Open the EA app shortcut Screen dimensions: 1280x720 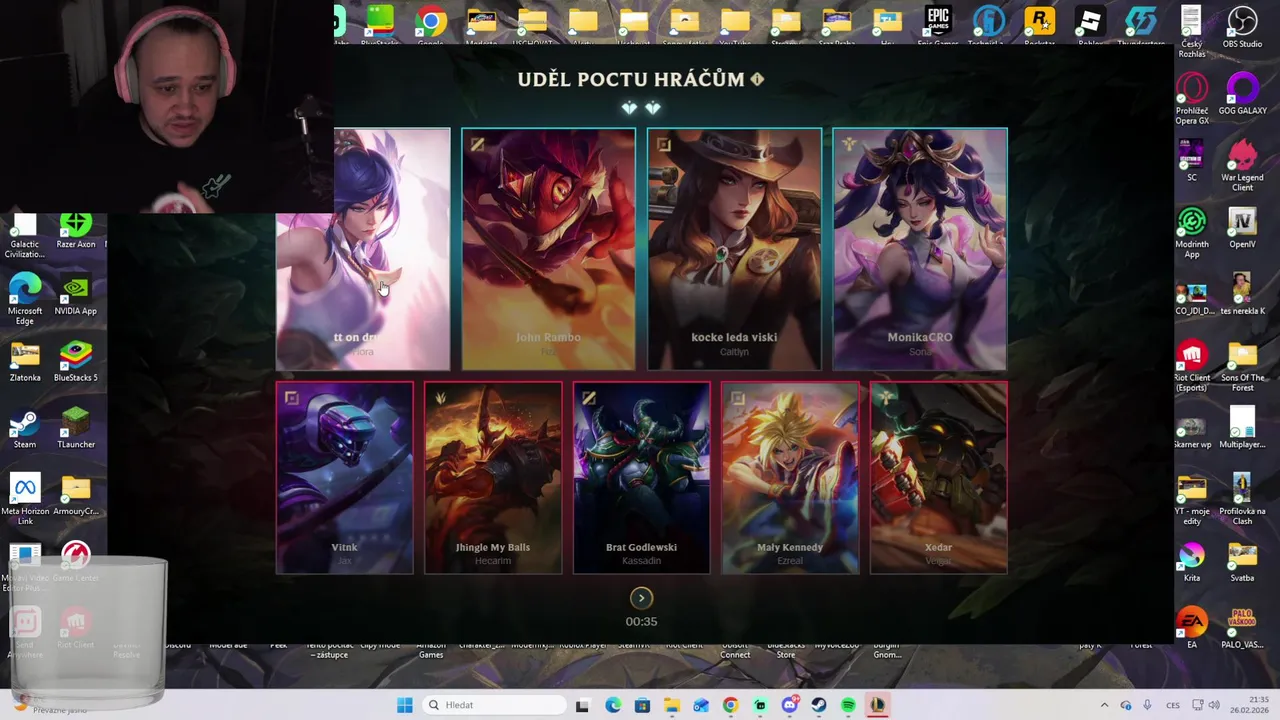click(x=1191, y=629)
